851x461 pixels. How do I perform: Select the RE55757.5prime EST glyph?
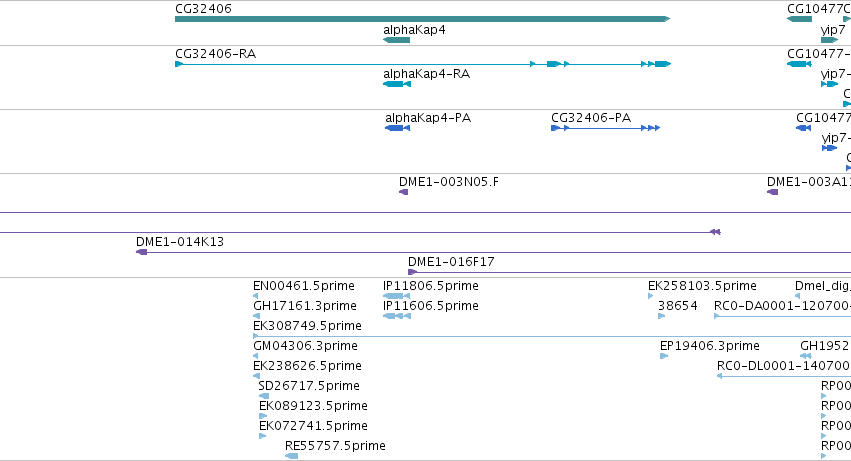pos(291,456)
